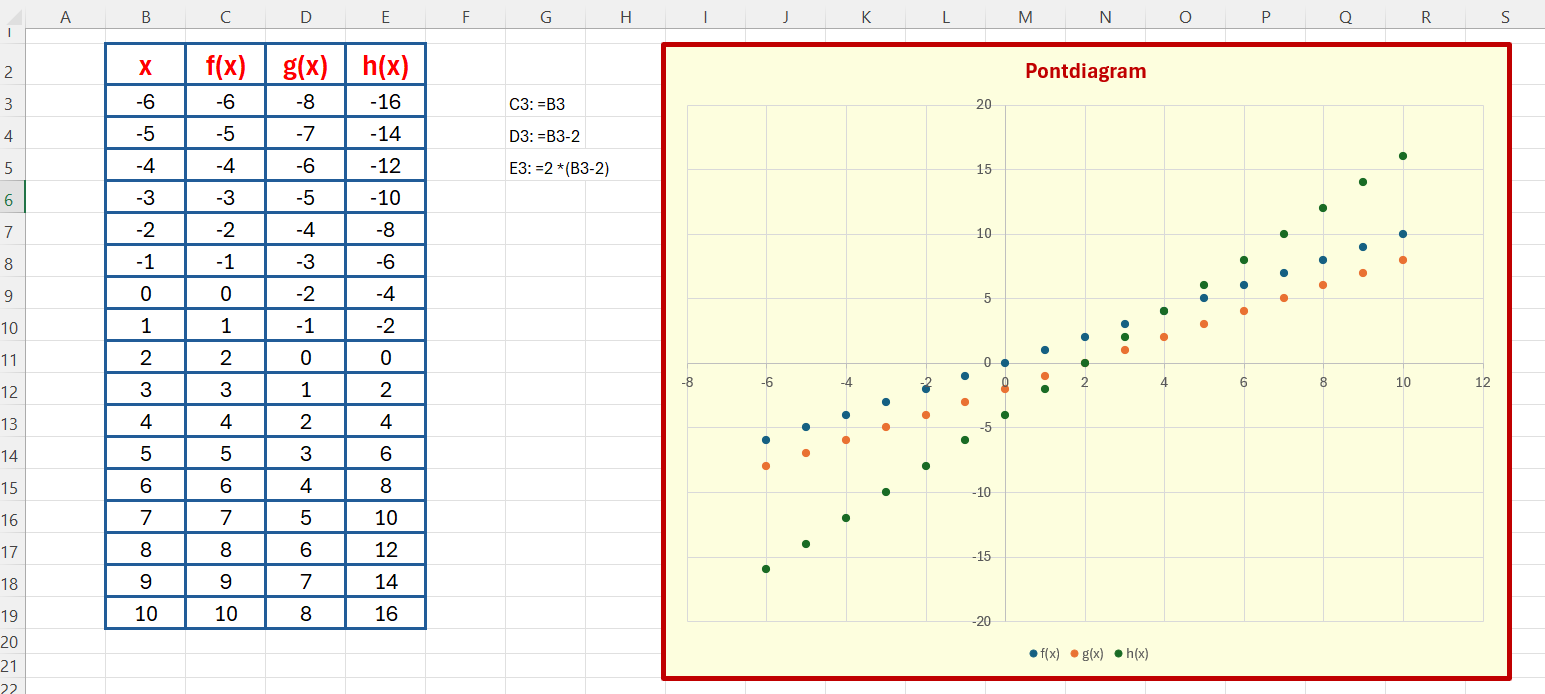Click the vertical axis label "20"

(983, 105)
